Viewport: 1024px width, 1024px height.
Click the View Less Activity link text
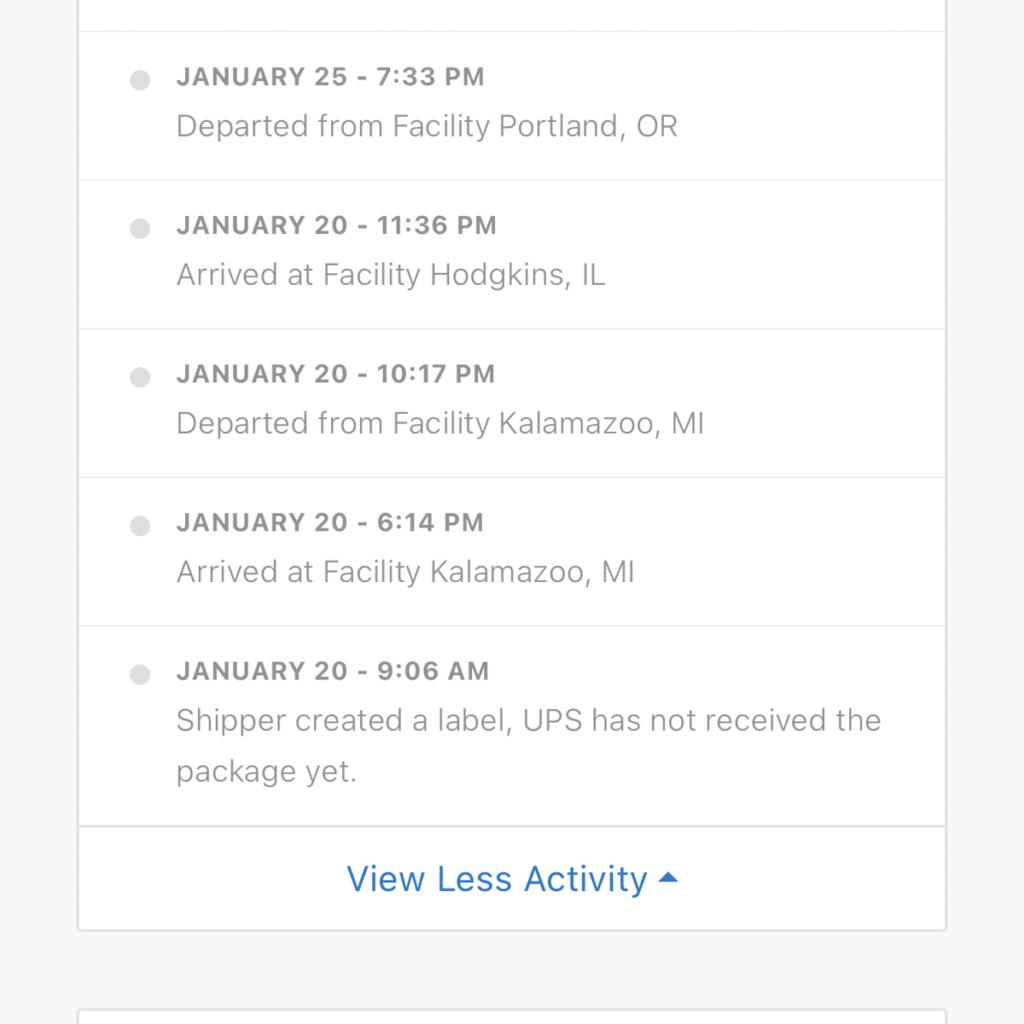497,879
